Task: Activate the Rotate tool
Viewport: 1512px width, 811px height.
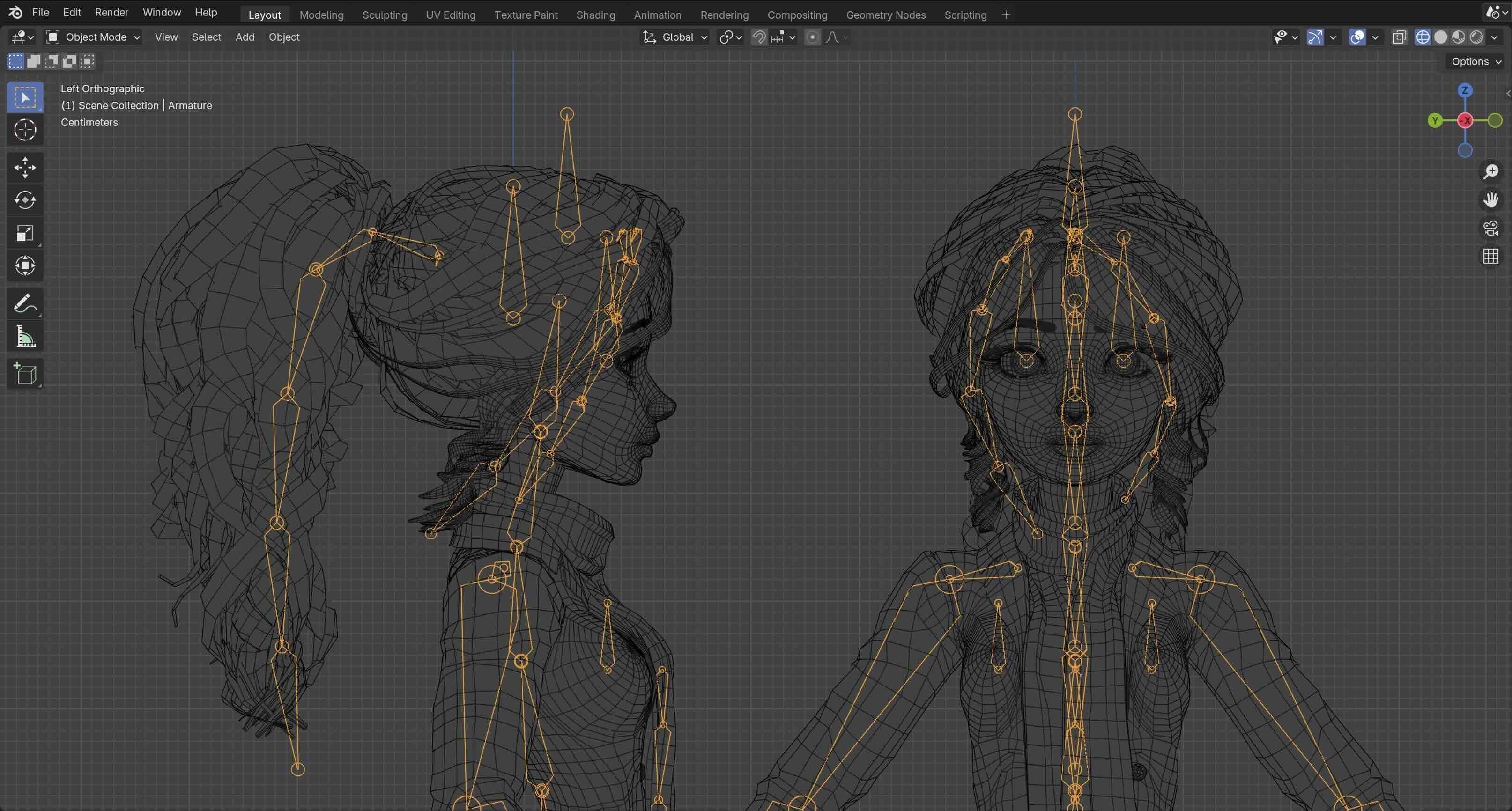Action: [x=25, y=201]
